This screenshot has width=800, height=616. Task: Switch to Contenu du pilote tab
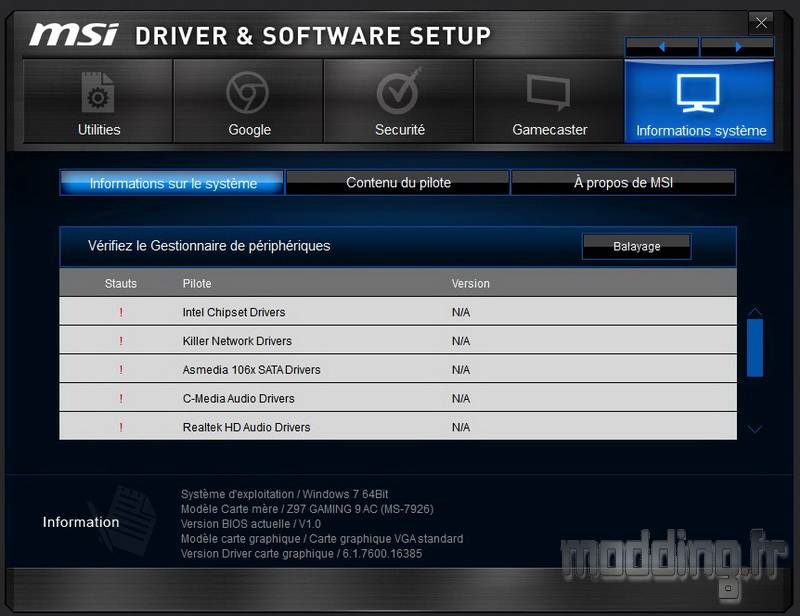398,183
